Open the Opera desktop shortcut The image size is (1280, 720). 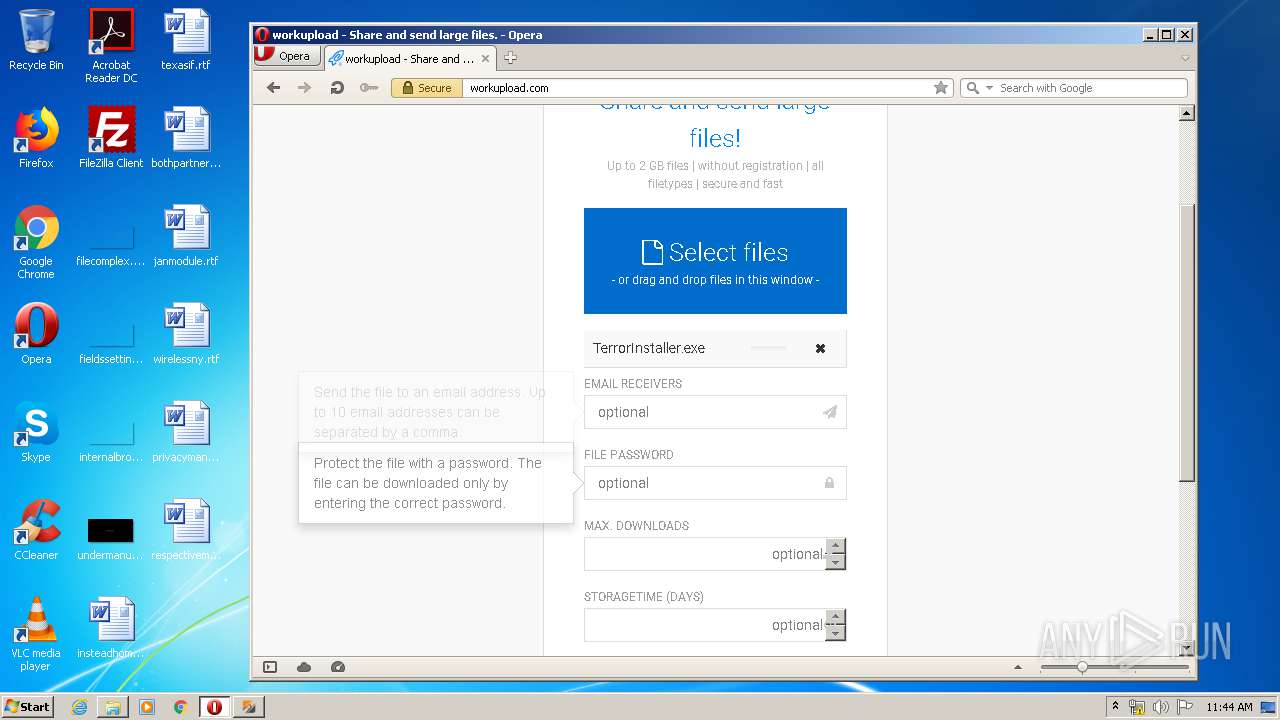click(36, 334)
